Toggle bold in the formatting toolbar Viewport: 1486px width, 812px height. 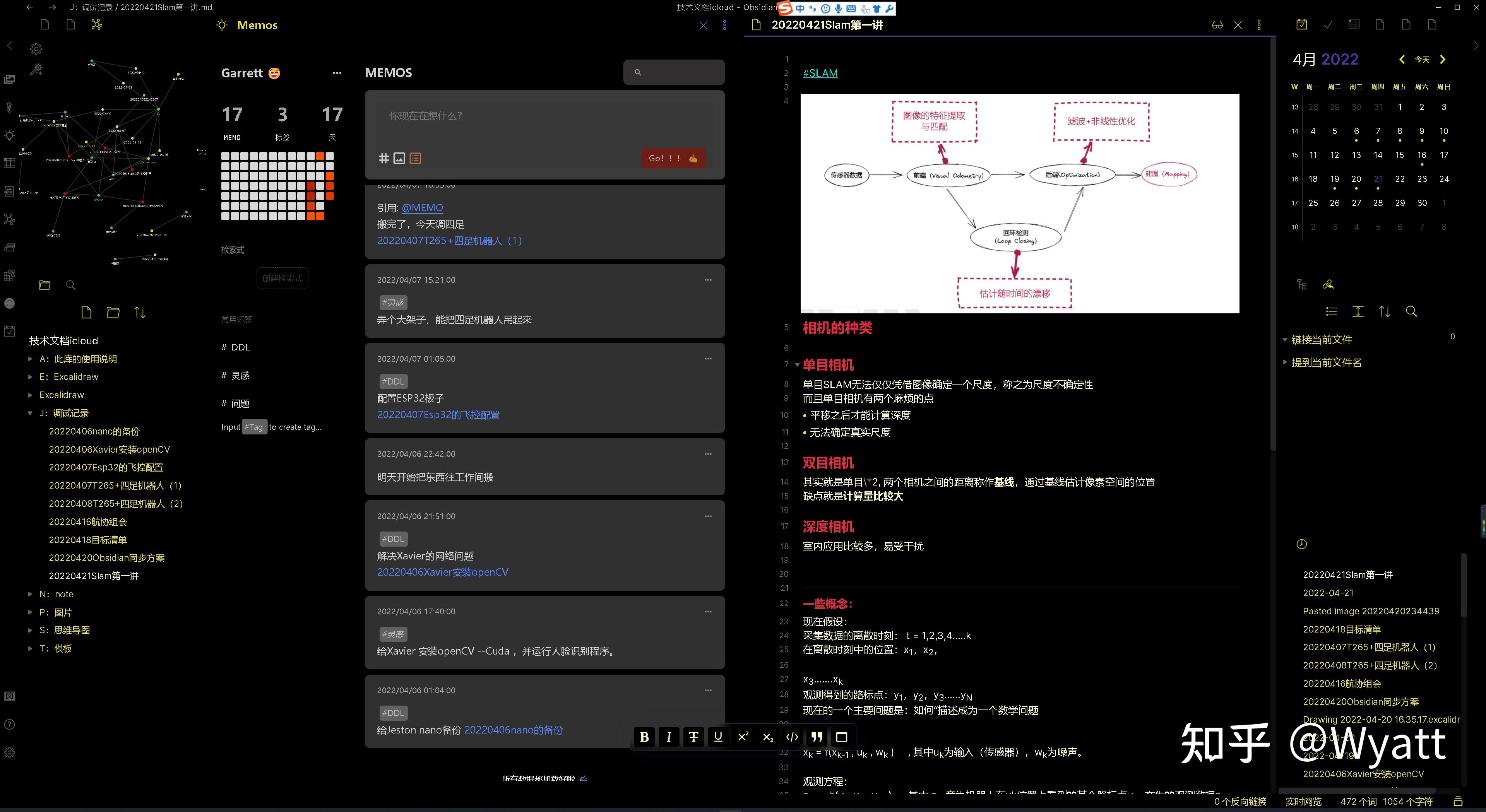click(x=644, y=737)
